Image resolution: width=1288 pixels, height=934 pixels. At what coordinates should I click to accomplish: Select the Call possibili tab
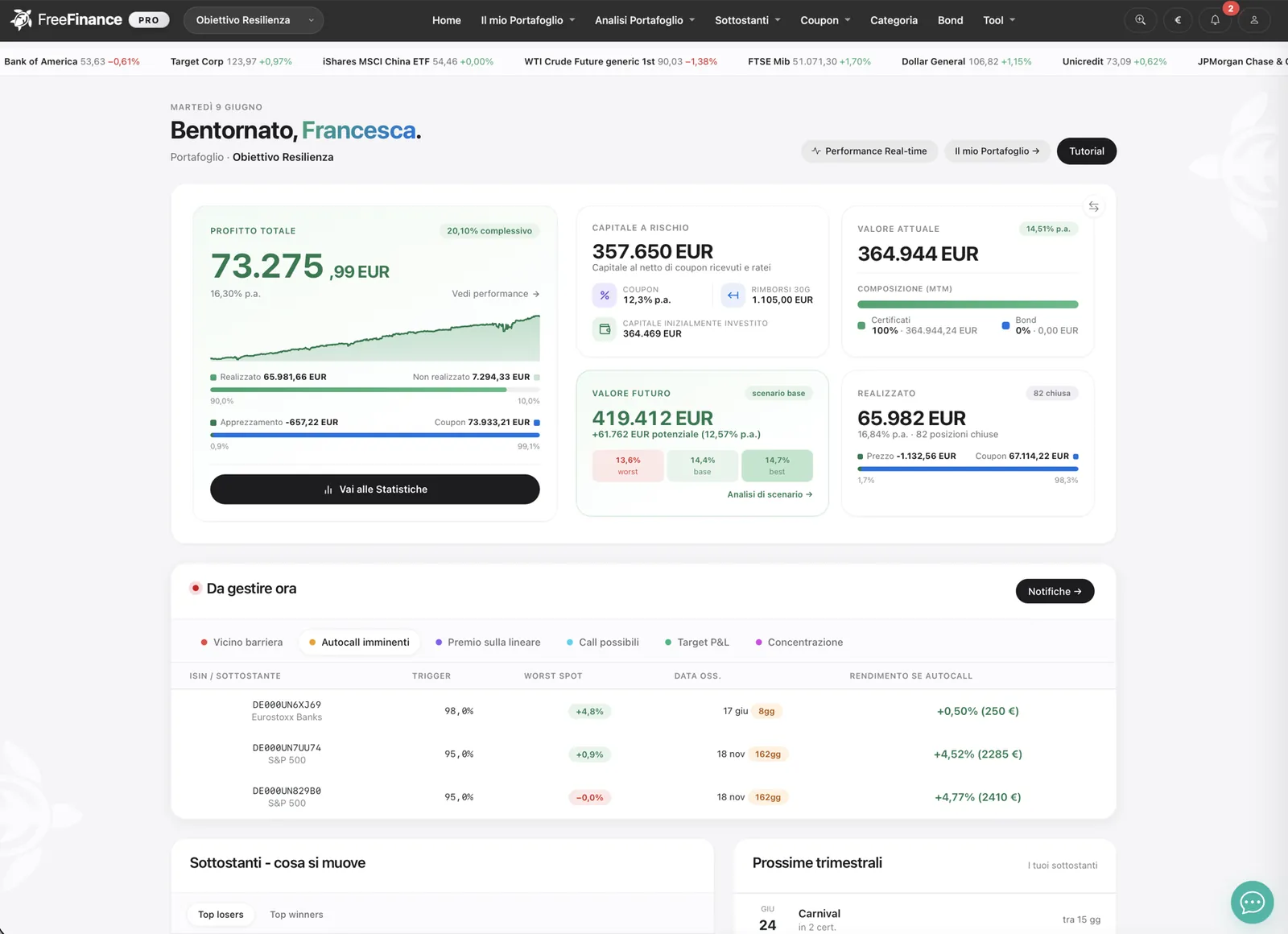(x=603, y=643)
